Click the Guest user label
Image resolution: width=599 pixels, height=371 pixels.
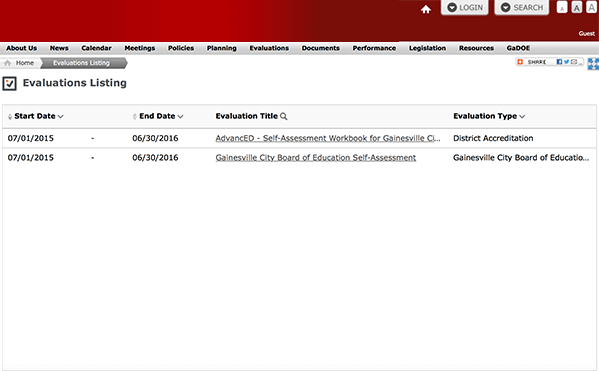coord(586,34)
